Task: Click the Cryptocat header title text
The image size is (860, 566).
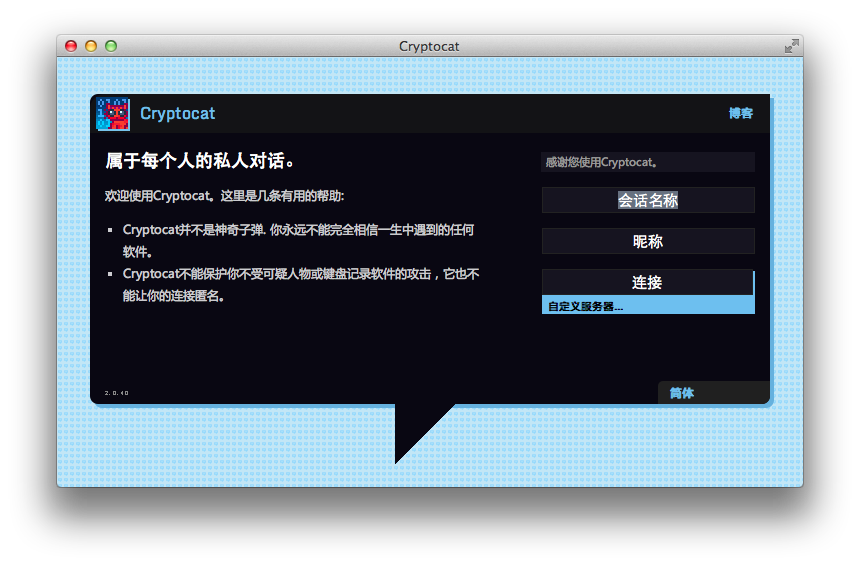Action: 178,114
